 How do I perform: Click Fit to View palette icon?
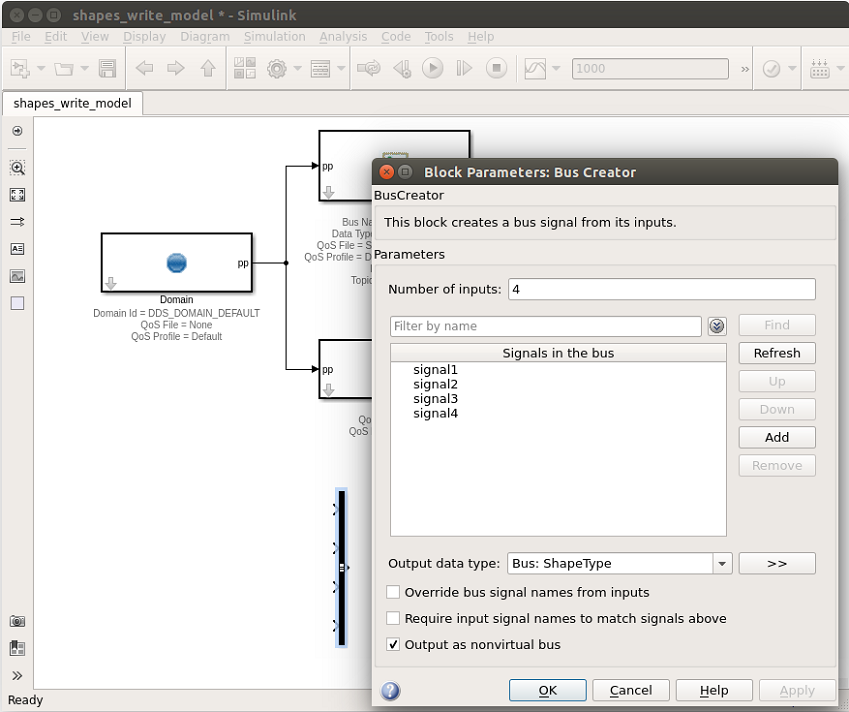tap(17, 195)
